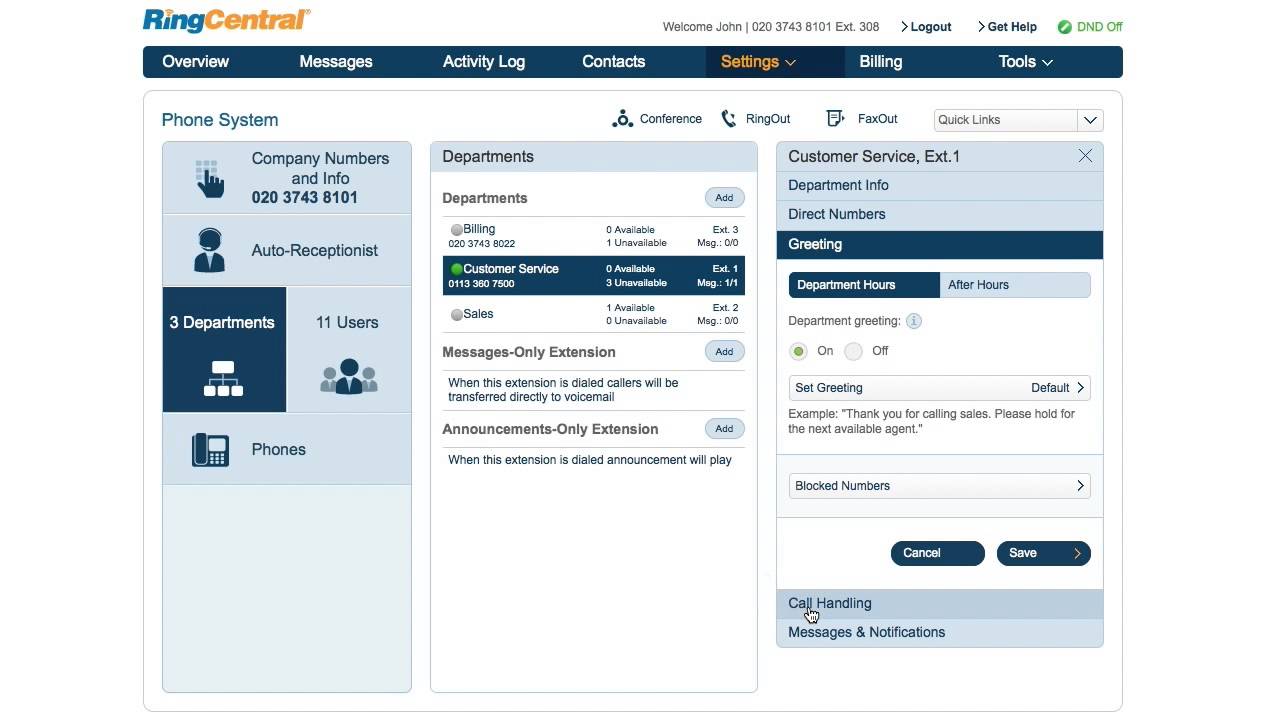Enable the Off option for department greeting
The width and height of the screenshot is (1280, 720).
click(x=853, y=351)
